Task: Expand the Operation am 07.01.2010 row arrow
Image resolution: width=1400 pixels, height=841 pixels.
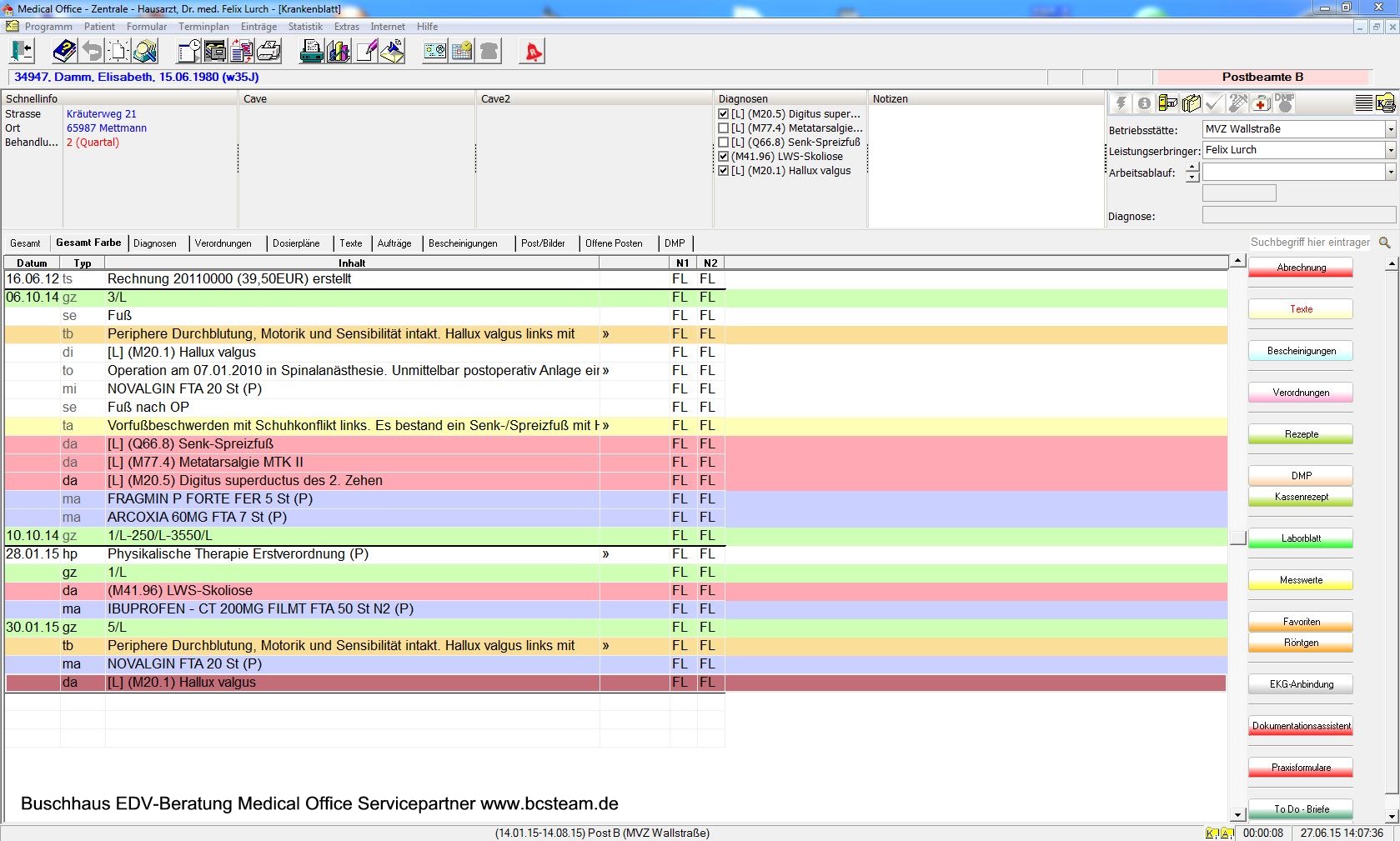Action: point(605,371)
